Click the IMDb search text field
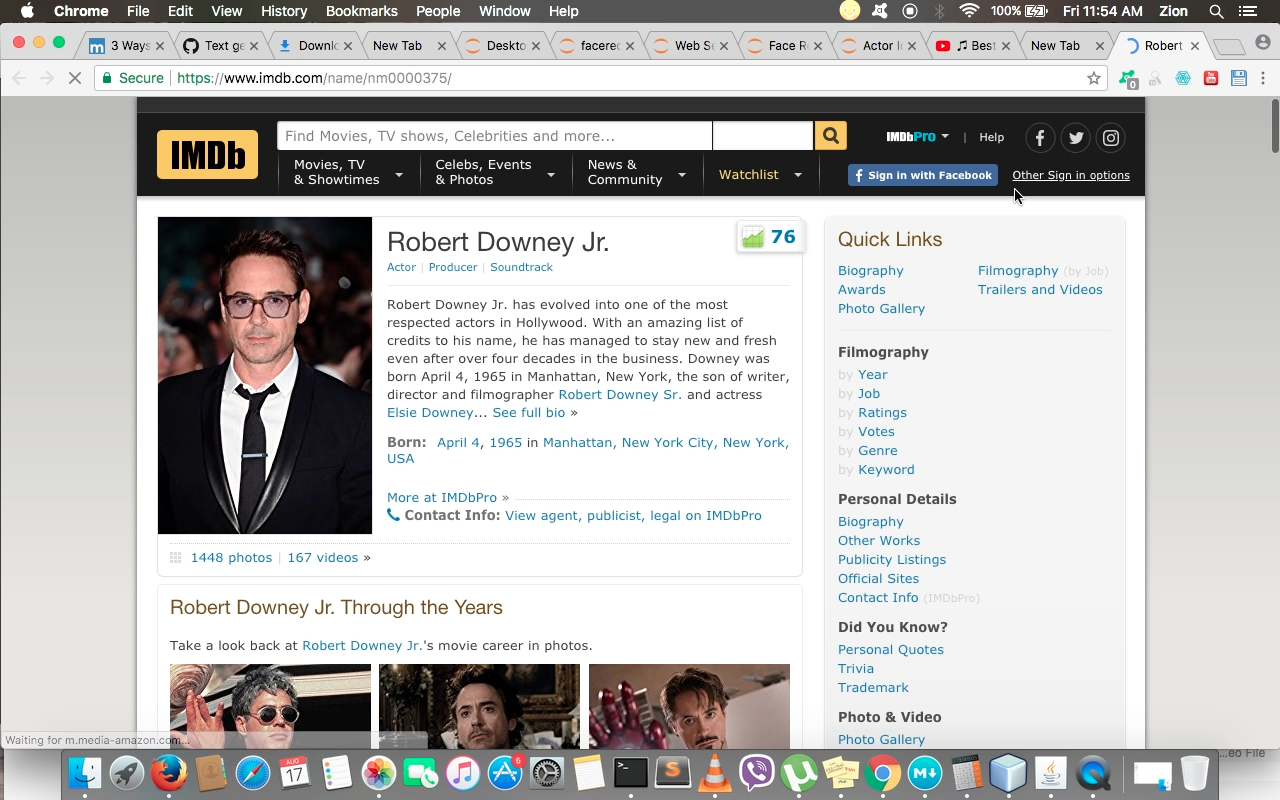 [x=494, y=136]
